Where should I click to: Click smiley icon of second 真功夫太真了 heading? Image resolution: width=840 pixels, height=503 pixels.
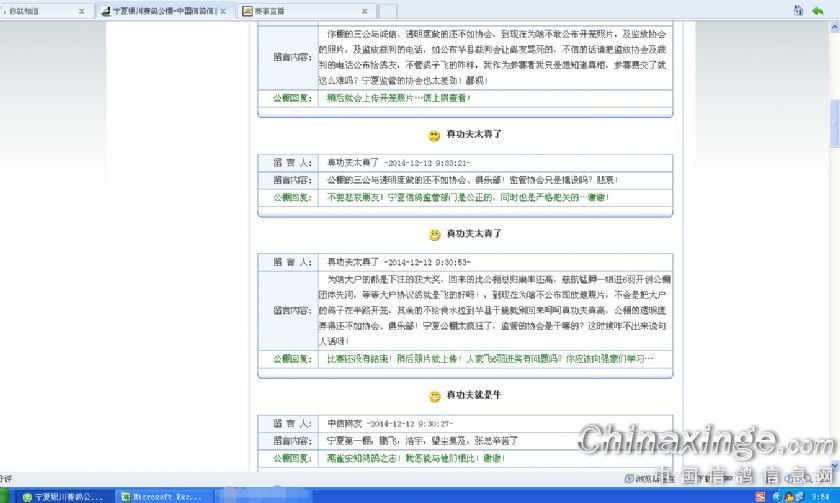point(434,234)
